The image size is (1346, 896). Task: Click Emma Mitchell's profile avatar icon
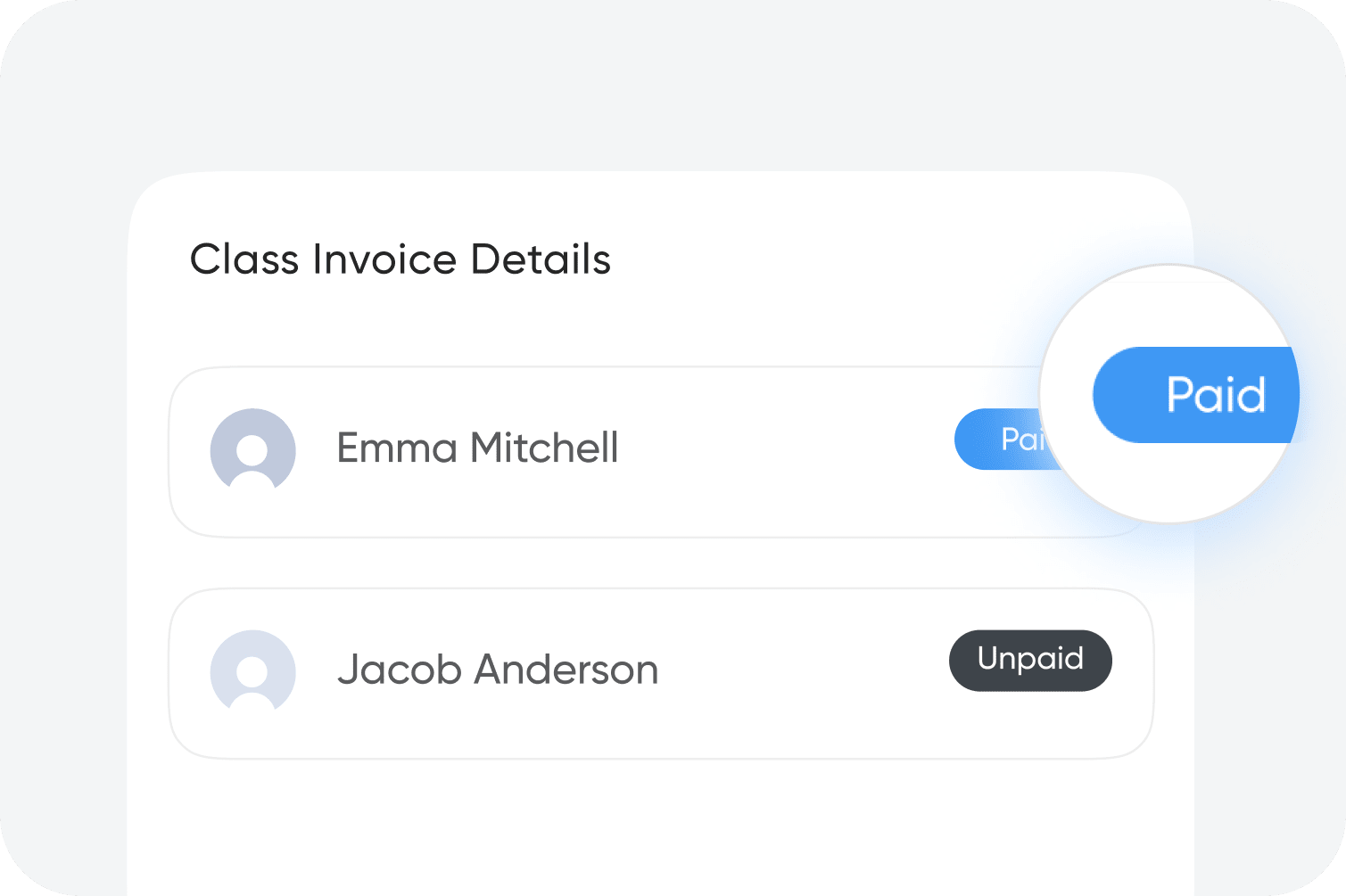pos(252,451)
